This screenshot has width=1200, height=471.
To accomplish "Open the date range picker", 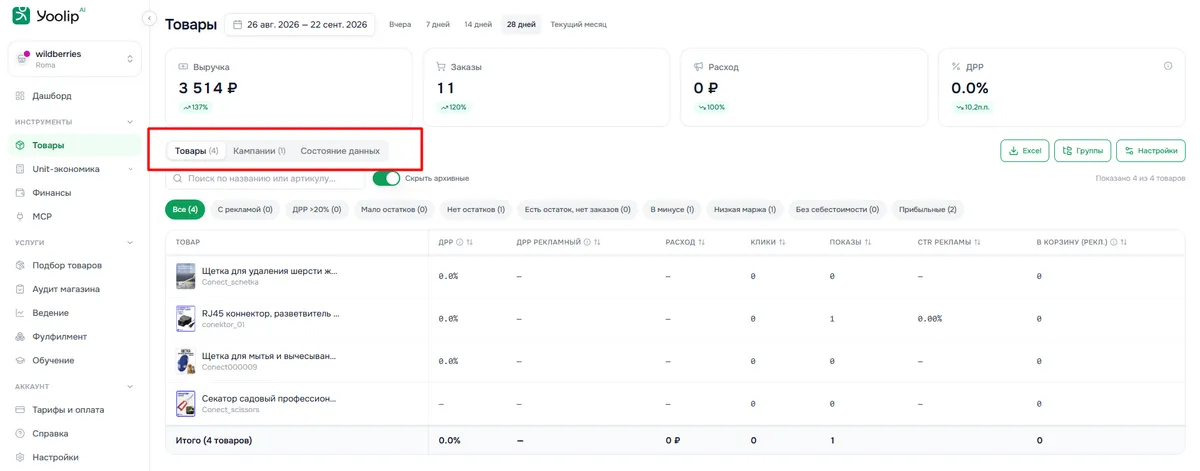I will pyautogui.click(x=299, y=24).
